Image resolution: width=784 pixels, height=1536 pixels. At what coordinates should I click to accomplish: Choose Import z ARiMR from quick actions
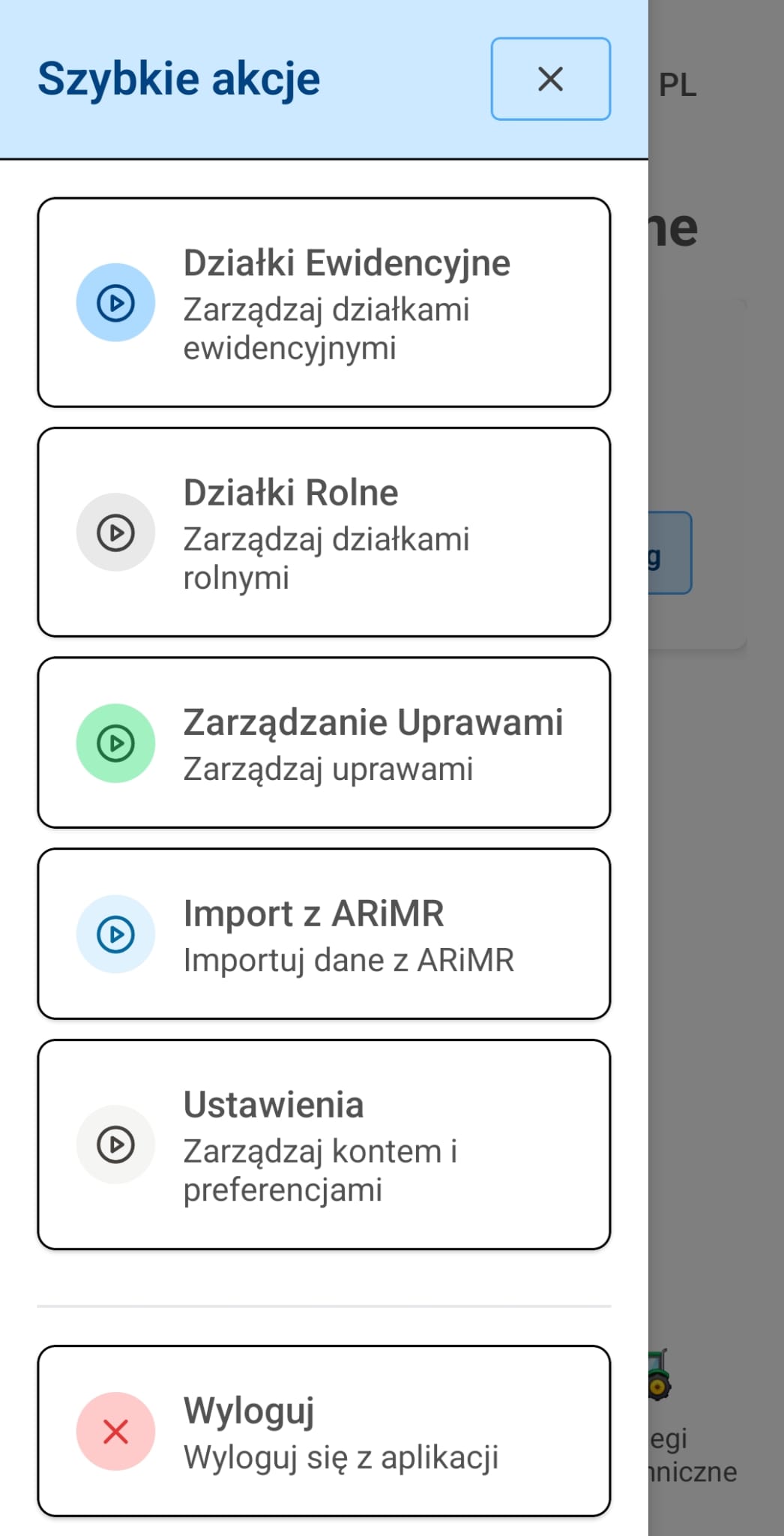click(324, 932)
